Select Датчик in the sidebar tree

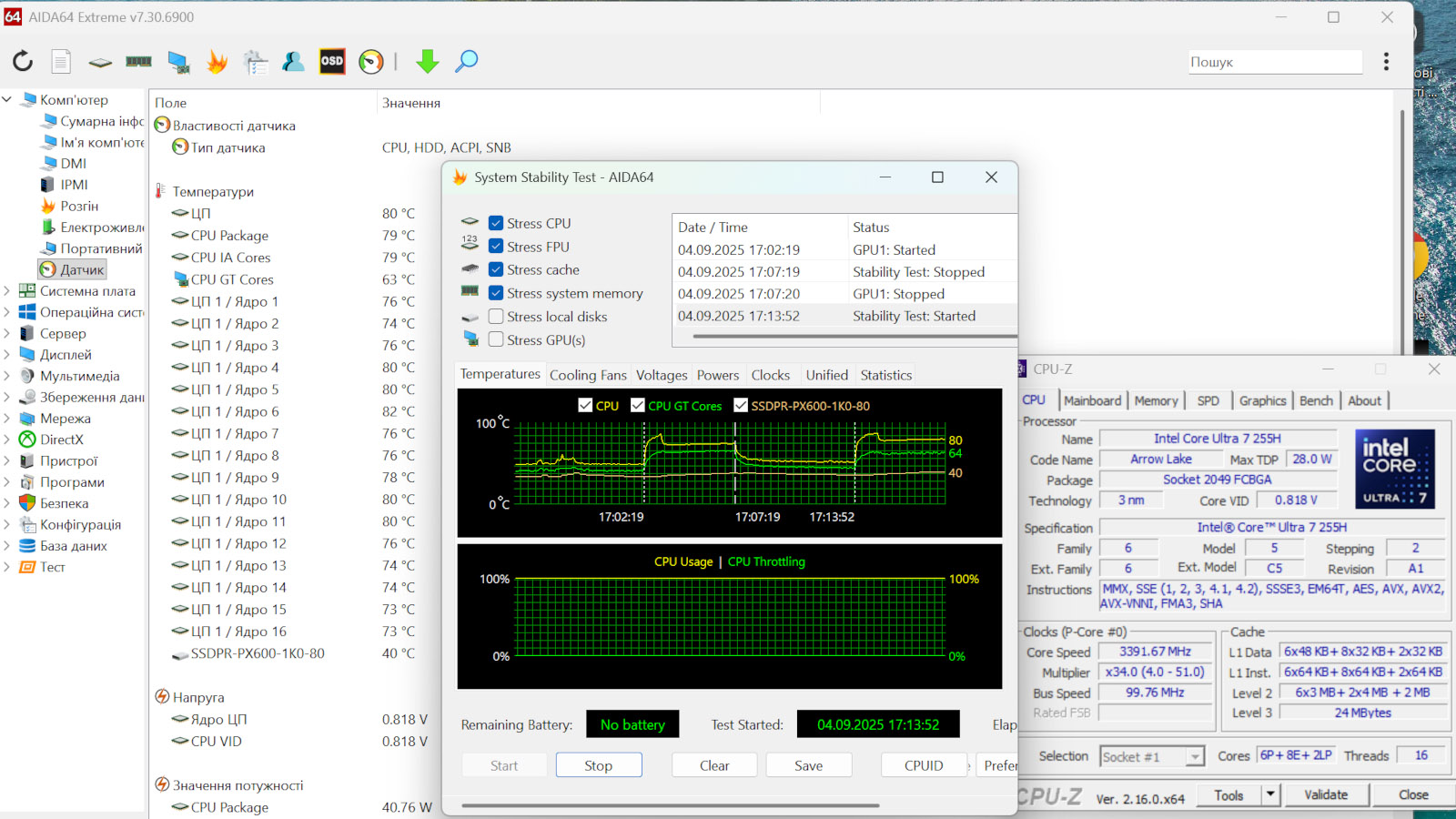[73, 269]
